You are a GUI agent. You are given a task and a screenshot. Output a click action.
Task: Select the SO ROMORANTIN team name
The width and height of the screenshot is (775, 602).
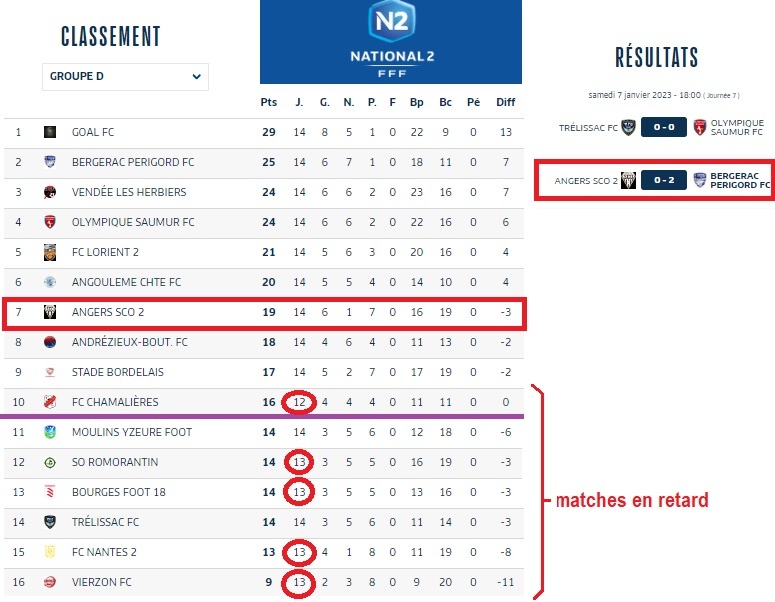click(114, 462)
